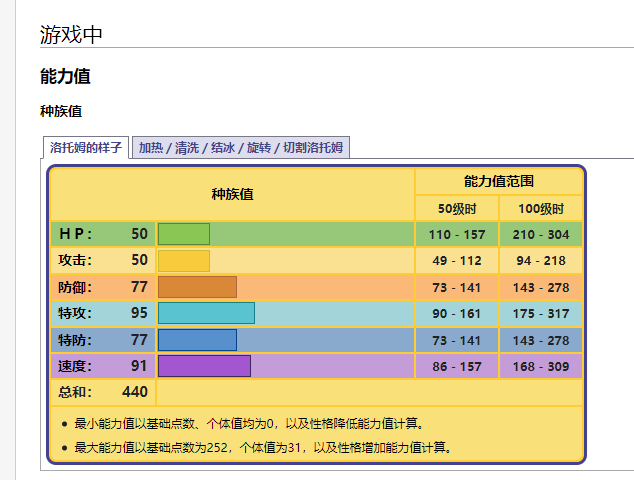The height and width of the screenshot is (480, 634).
Task: Select special attack range 175 - 317
Action: (x=541, y=313)
